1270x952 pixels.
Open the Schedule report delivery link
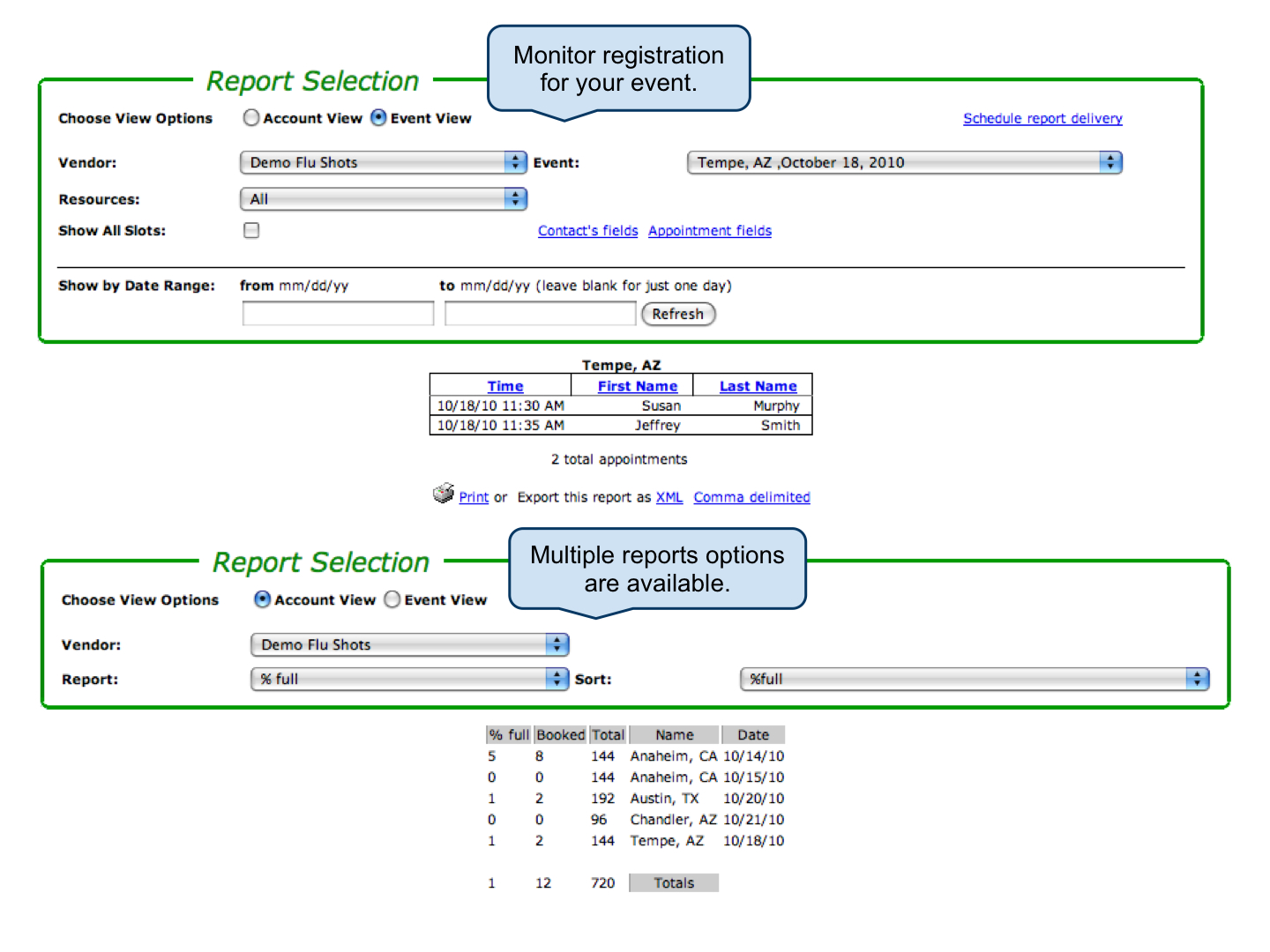click(1042, 118)
